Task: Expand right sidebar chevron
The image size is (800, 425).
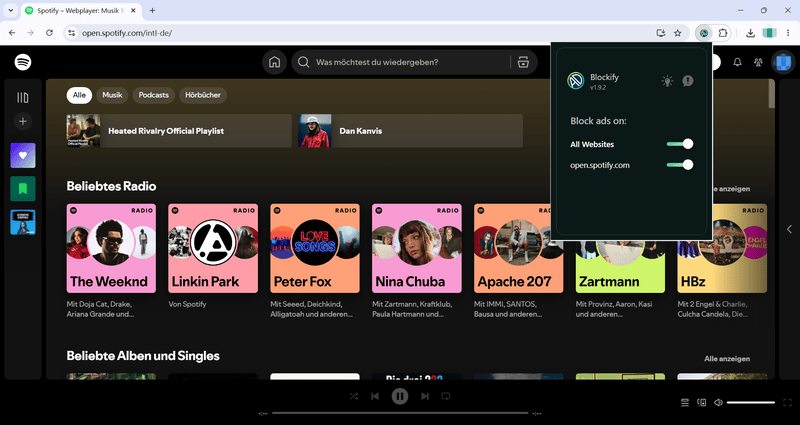Action: [789, 229]
